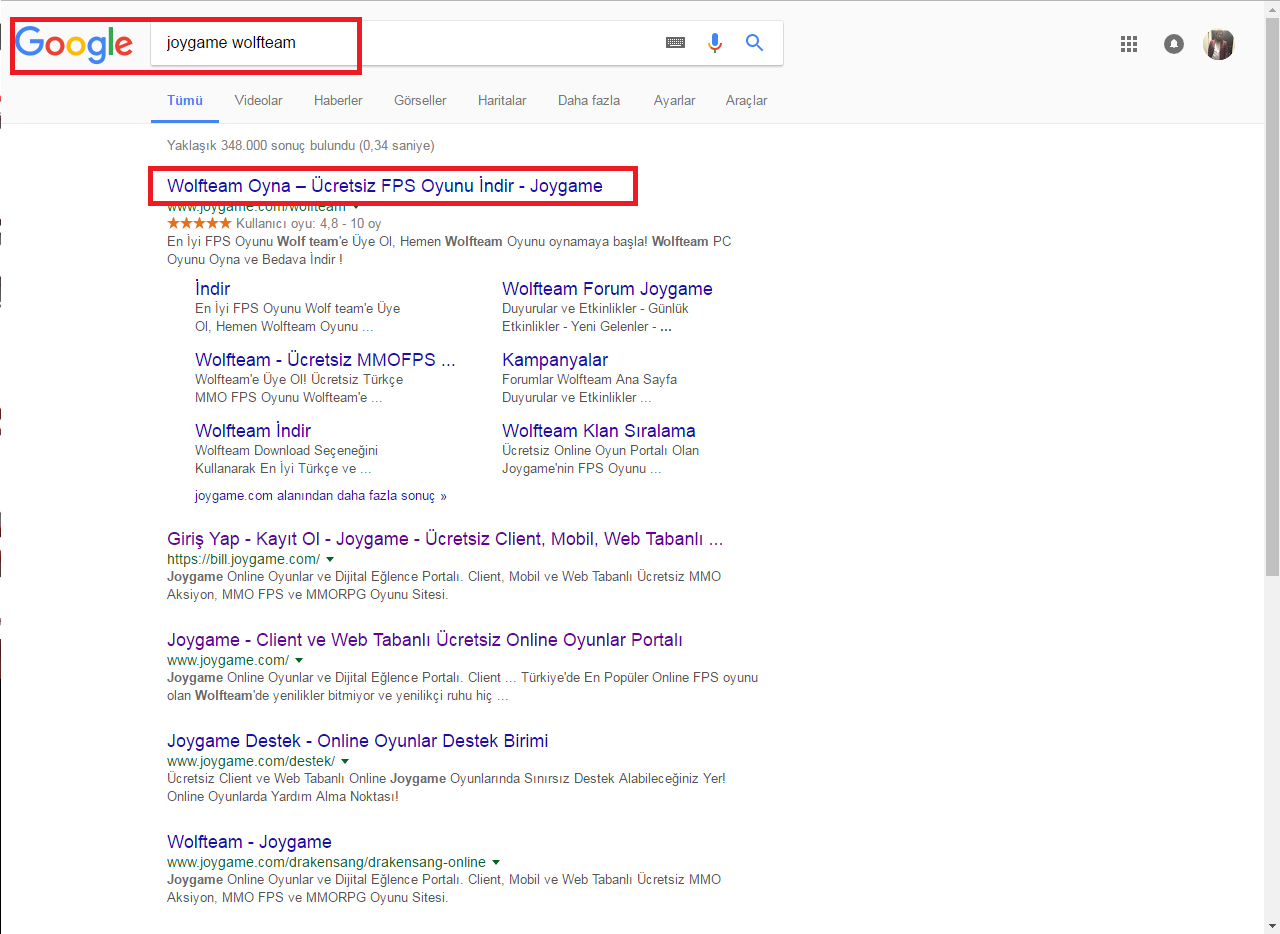This screenshot has height=934, width=1280.
Task: Open Giriş Yap - Kayıt Ol - Joygame result
Action: [445, 539]
